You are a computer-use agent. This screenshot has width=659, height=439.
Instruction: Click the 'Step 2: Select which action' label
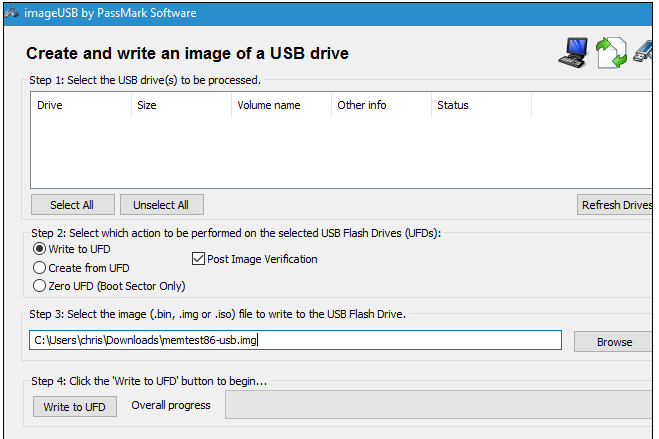pyautogui.click(x=236, y=233)
